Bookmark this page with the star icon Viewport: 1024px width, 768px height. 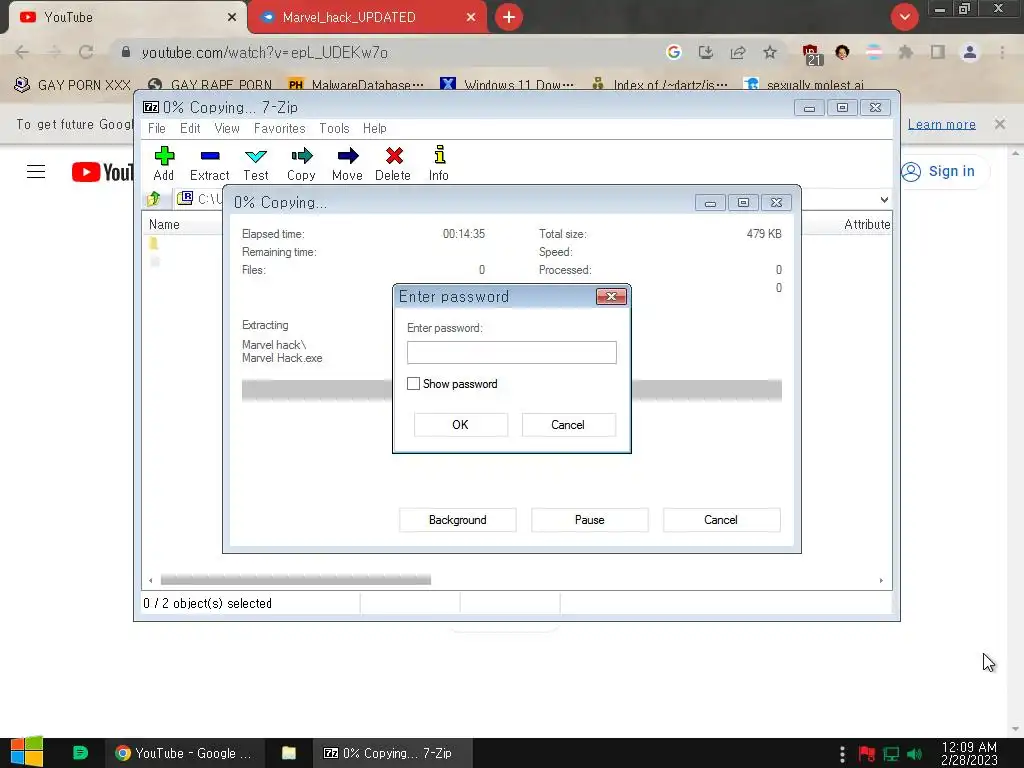pos(770,52)
